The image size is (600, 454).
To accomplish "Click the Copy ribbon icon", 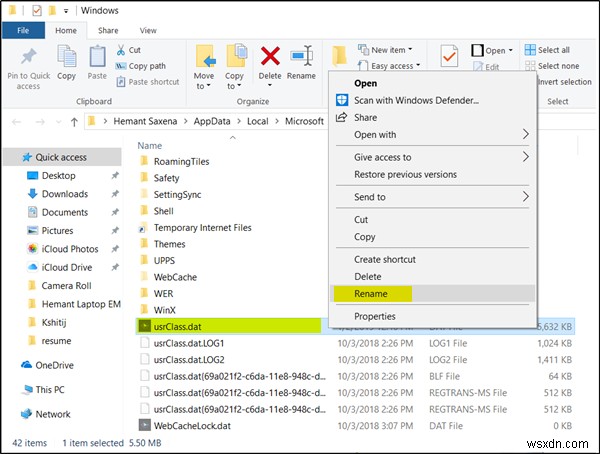I will coord(67,56).
